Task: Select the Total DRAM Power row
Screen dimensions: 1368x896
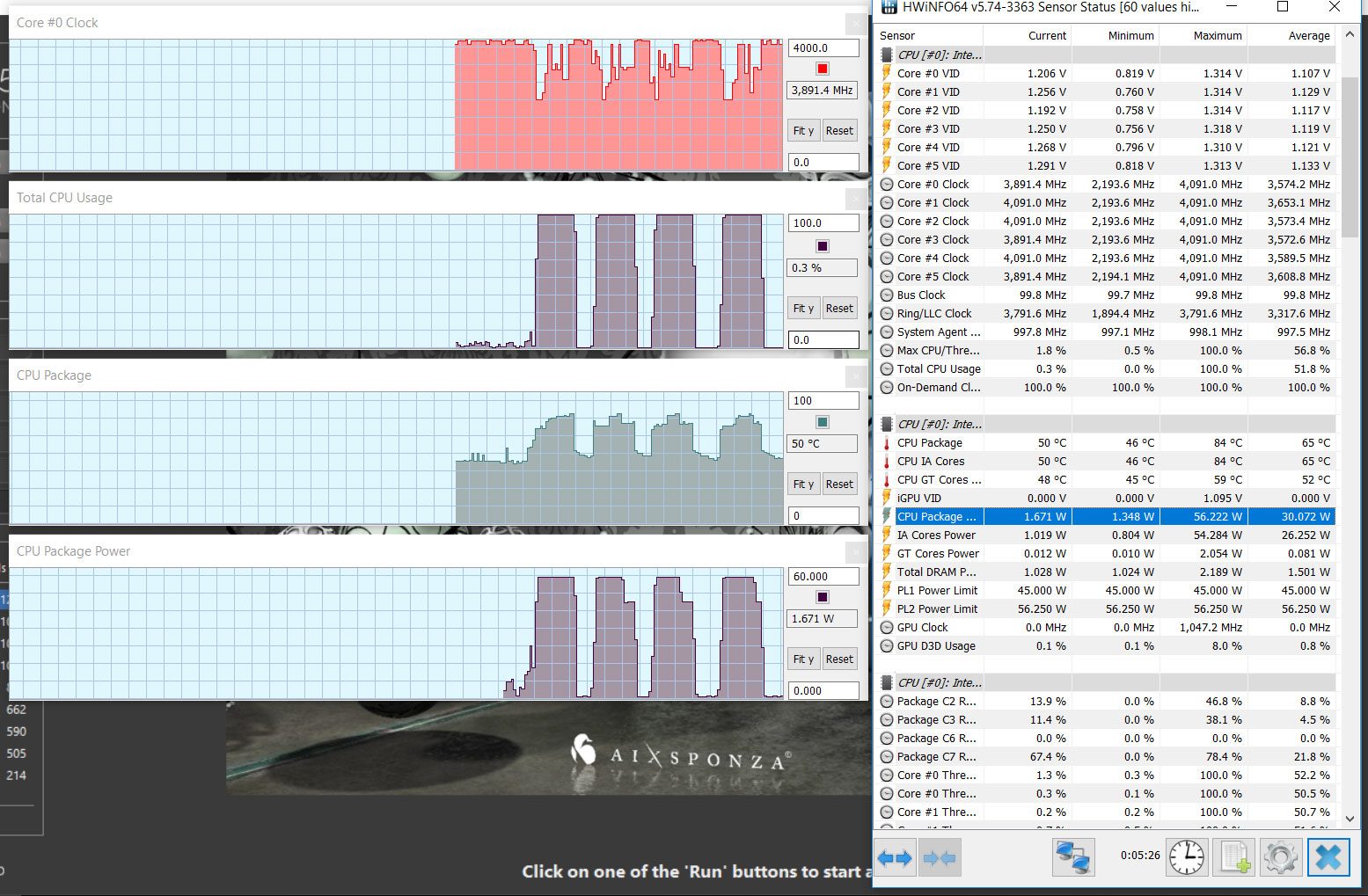Action: click(x=1106, y=572)
